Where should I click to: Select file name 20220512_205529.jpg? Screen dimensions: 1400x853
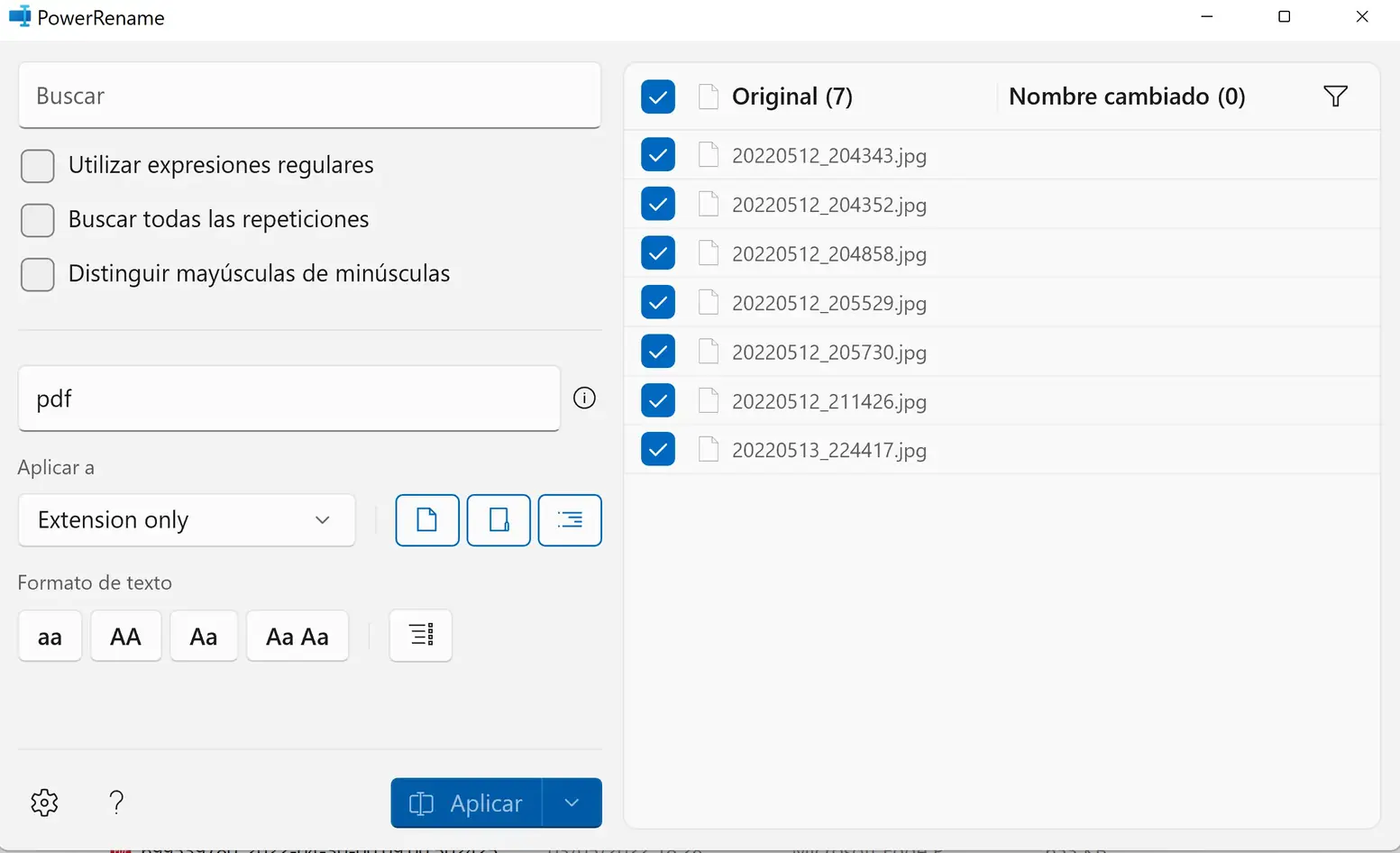(829, 303)
